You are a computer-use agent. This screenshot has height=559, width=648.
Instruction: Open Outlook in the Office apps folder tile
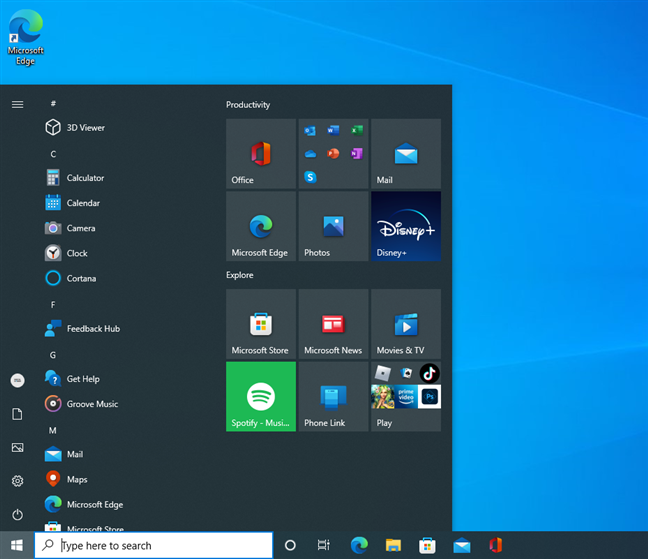pos(310,131)
